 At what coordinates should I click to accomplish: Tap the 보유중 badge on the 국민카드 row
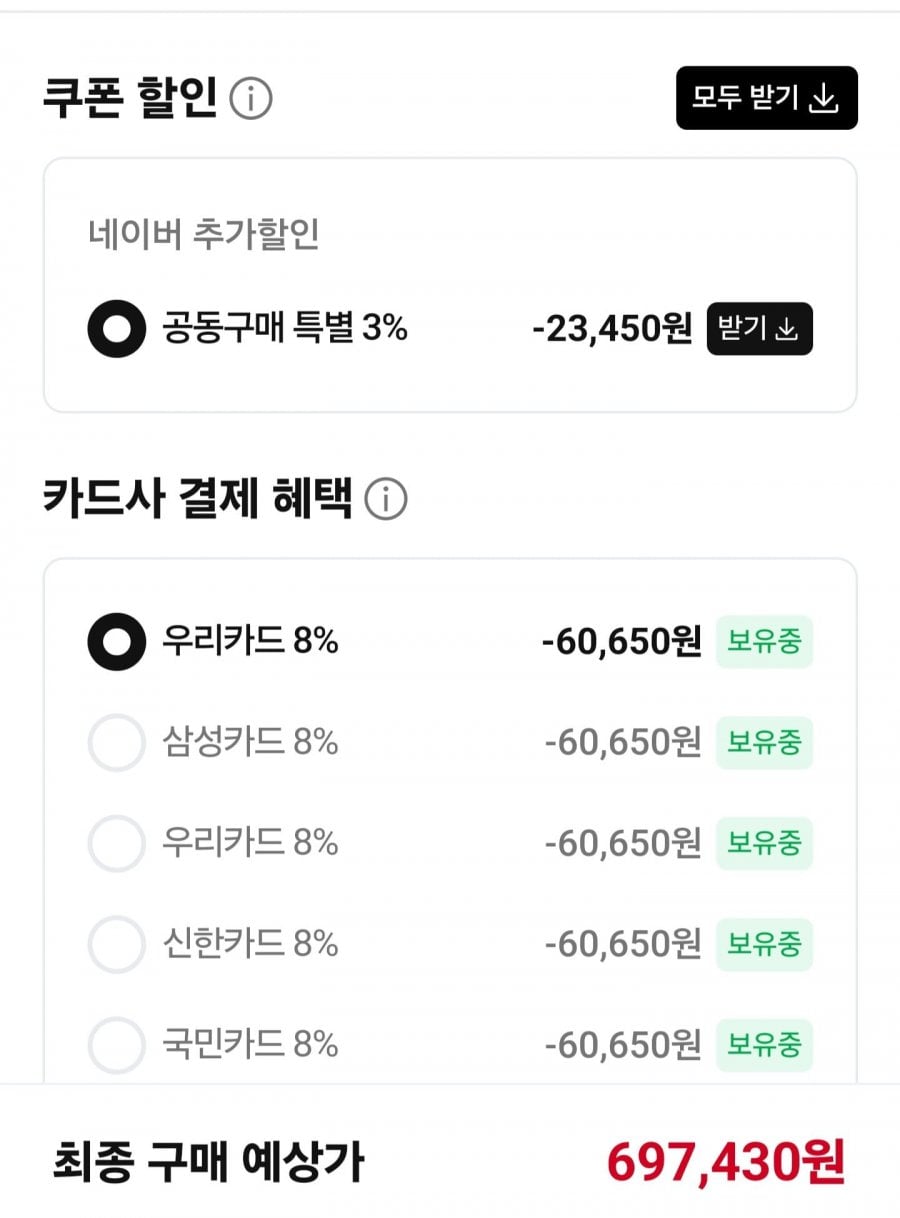764,1045
